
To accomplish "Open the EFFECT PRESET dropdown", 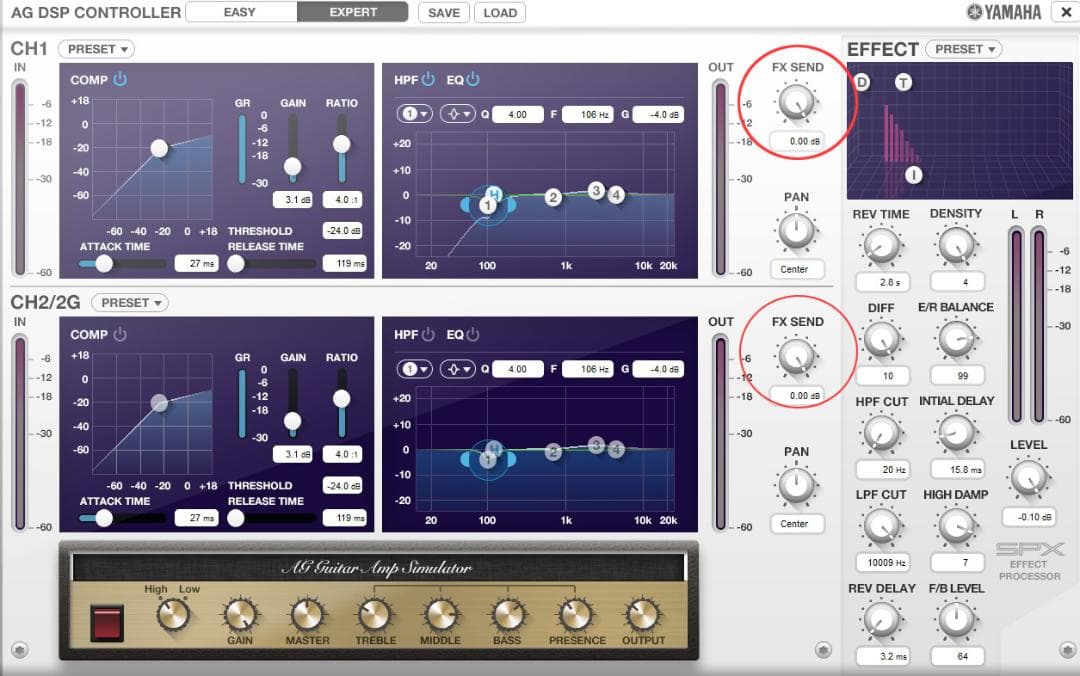I will click(x=964, y=49).
